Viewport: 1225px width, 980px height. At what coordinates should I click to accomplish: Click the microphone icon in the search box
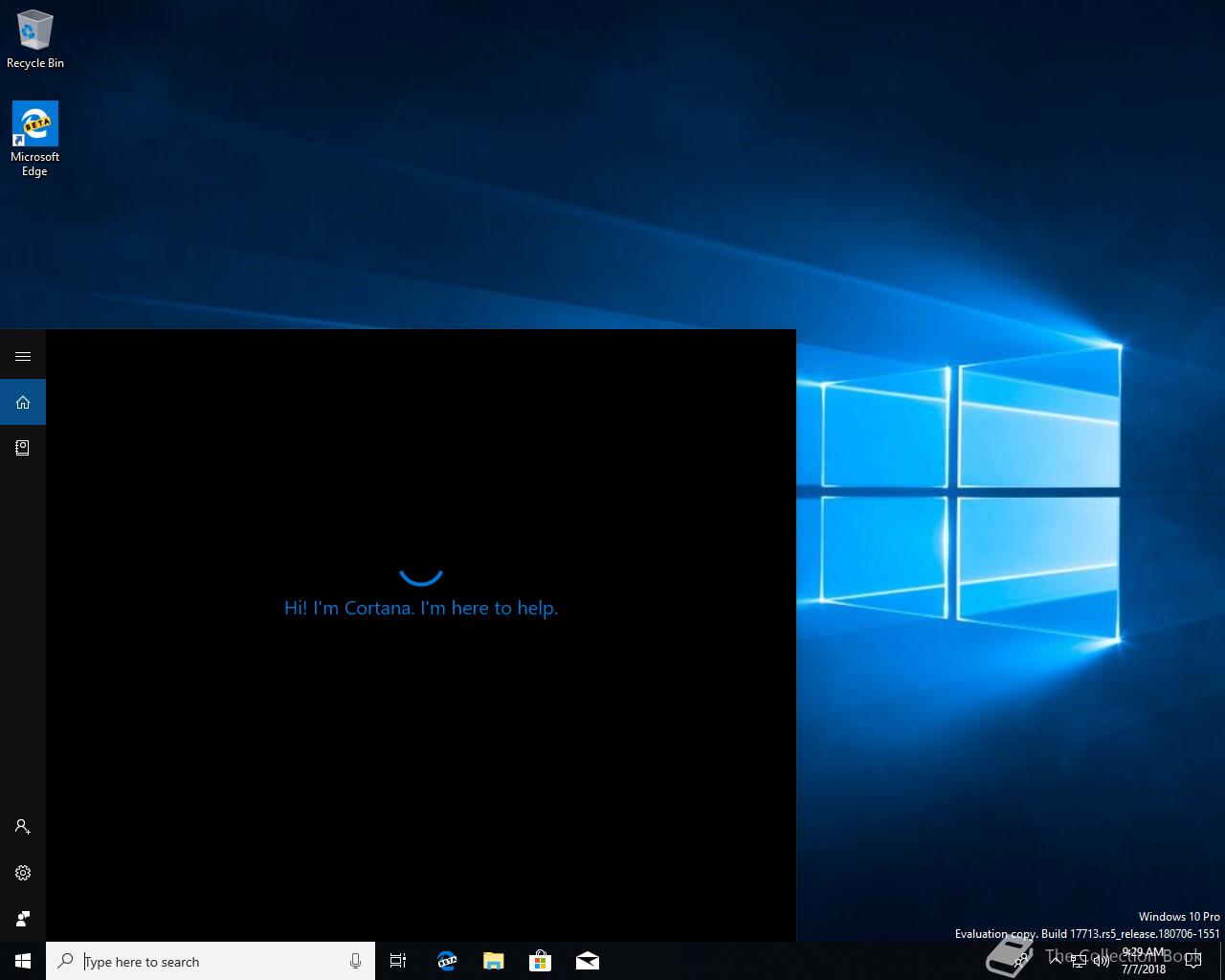click(x=355, y=961)
